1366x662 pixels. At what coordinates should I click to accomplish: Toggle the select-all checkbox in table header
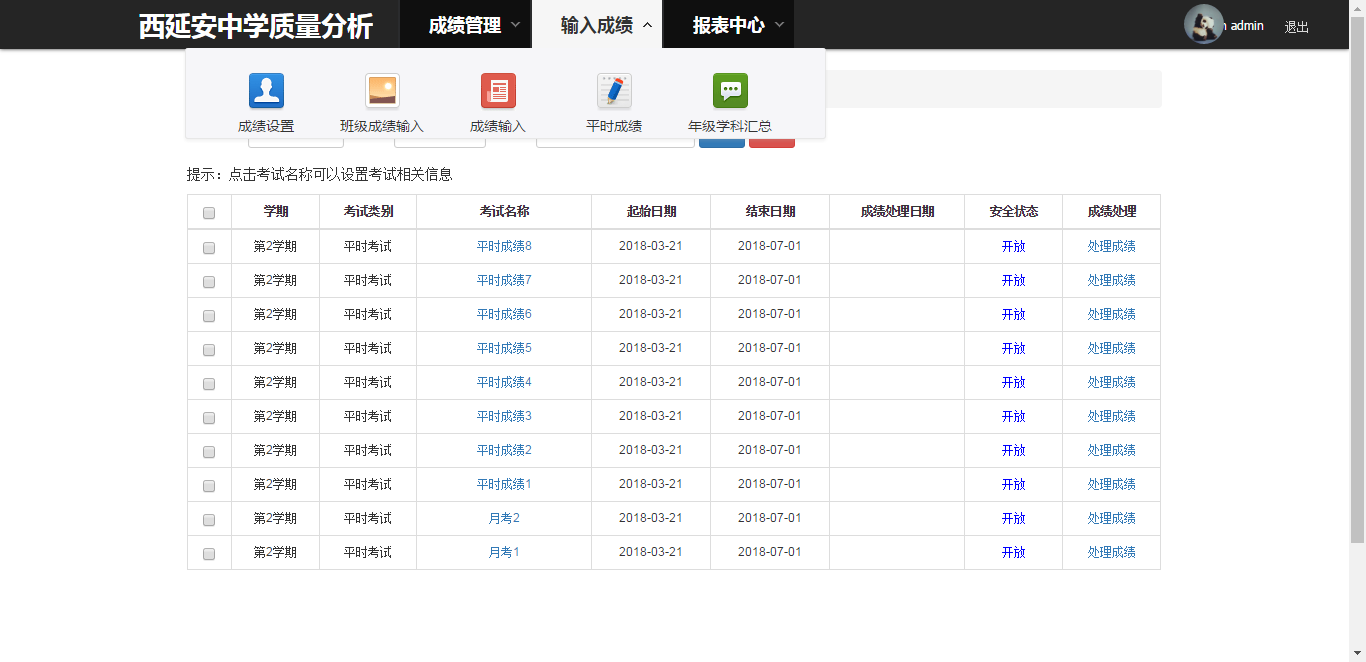[x=209, y=213]
